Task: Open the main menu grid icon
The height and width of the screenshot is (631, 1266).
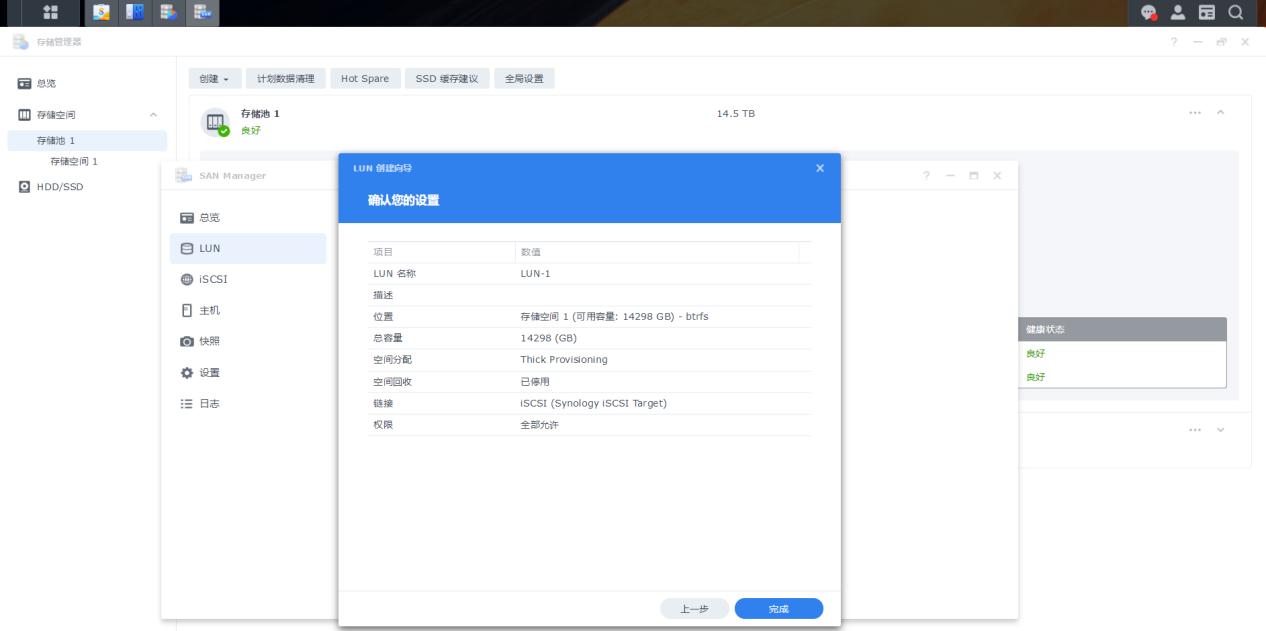Action: (x=48, y=12)
